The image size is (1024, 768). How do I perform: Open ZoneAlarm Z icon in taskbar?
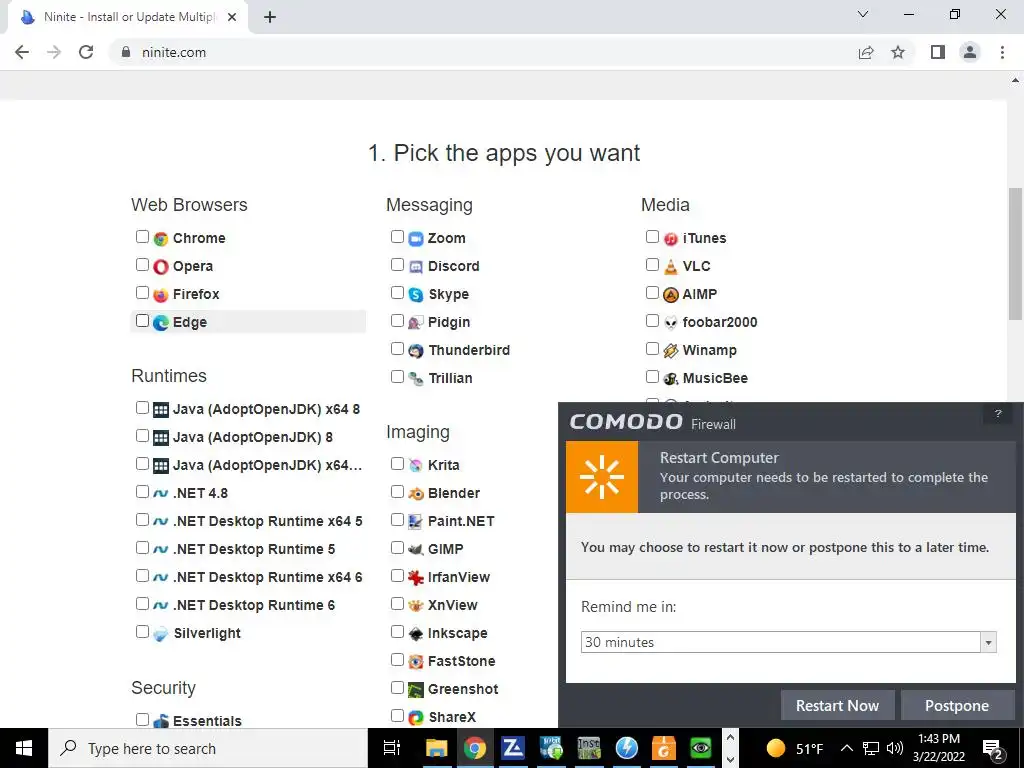(513, 748)
